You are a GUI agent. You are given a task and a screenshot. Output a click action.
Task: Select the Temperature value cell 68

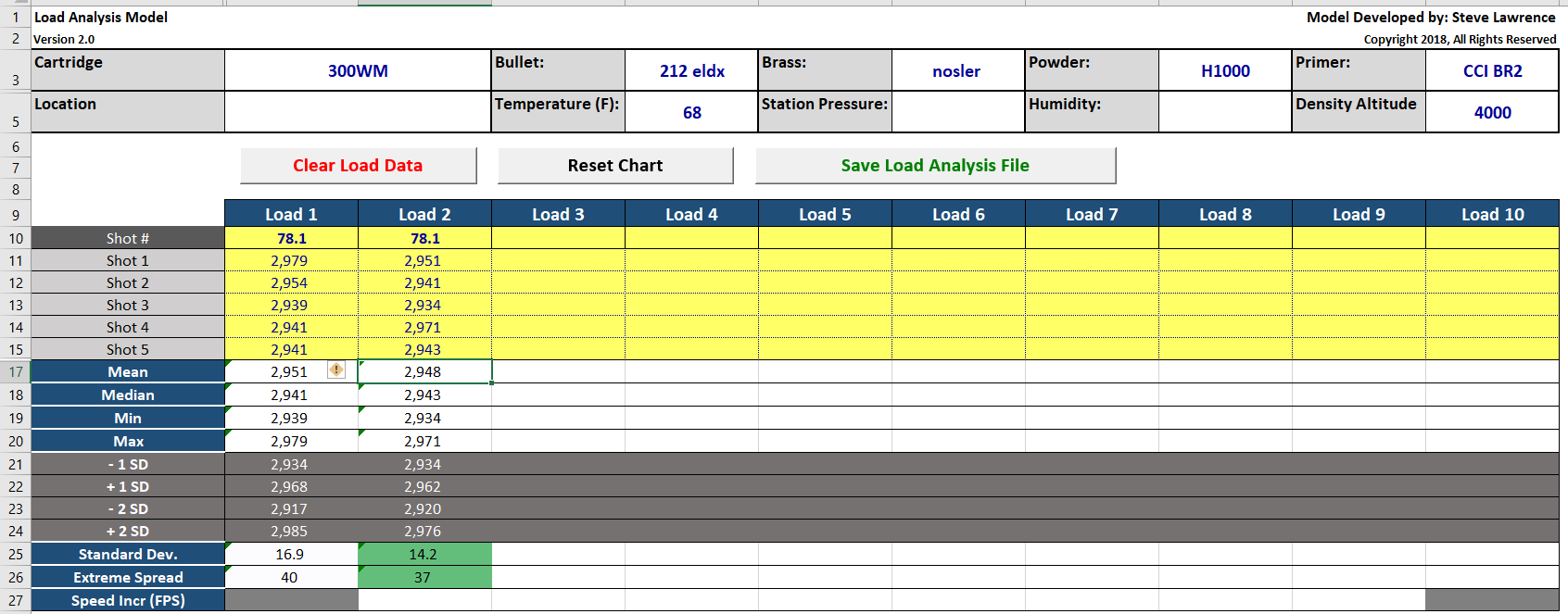[x=691, y=113]
